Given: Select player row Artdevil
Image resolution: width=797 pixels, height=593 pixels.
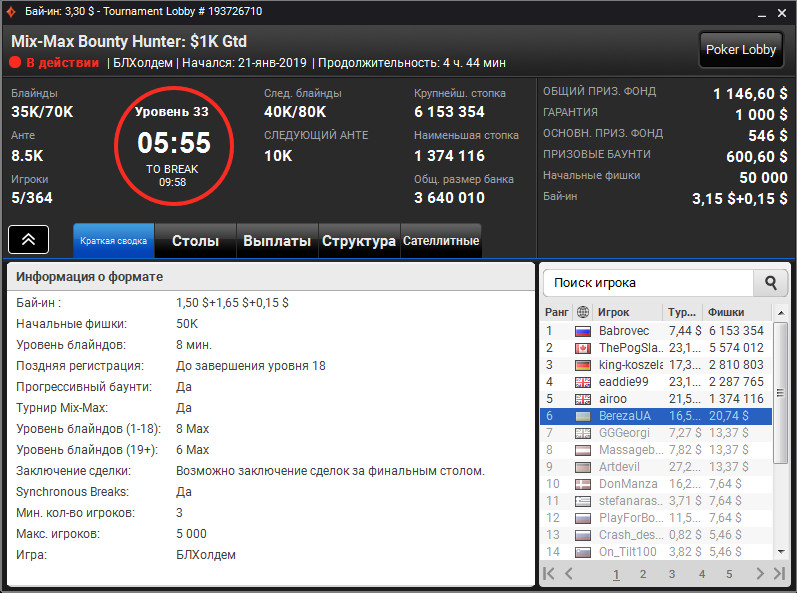Looking at the screenshot, I should click(656, 467).
